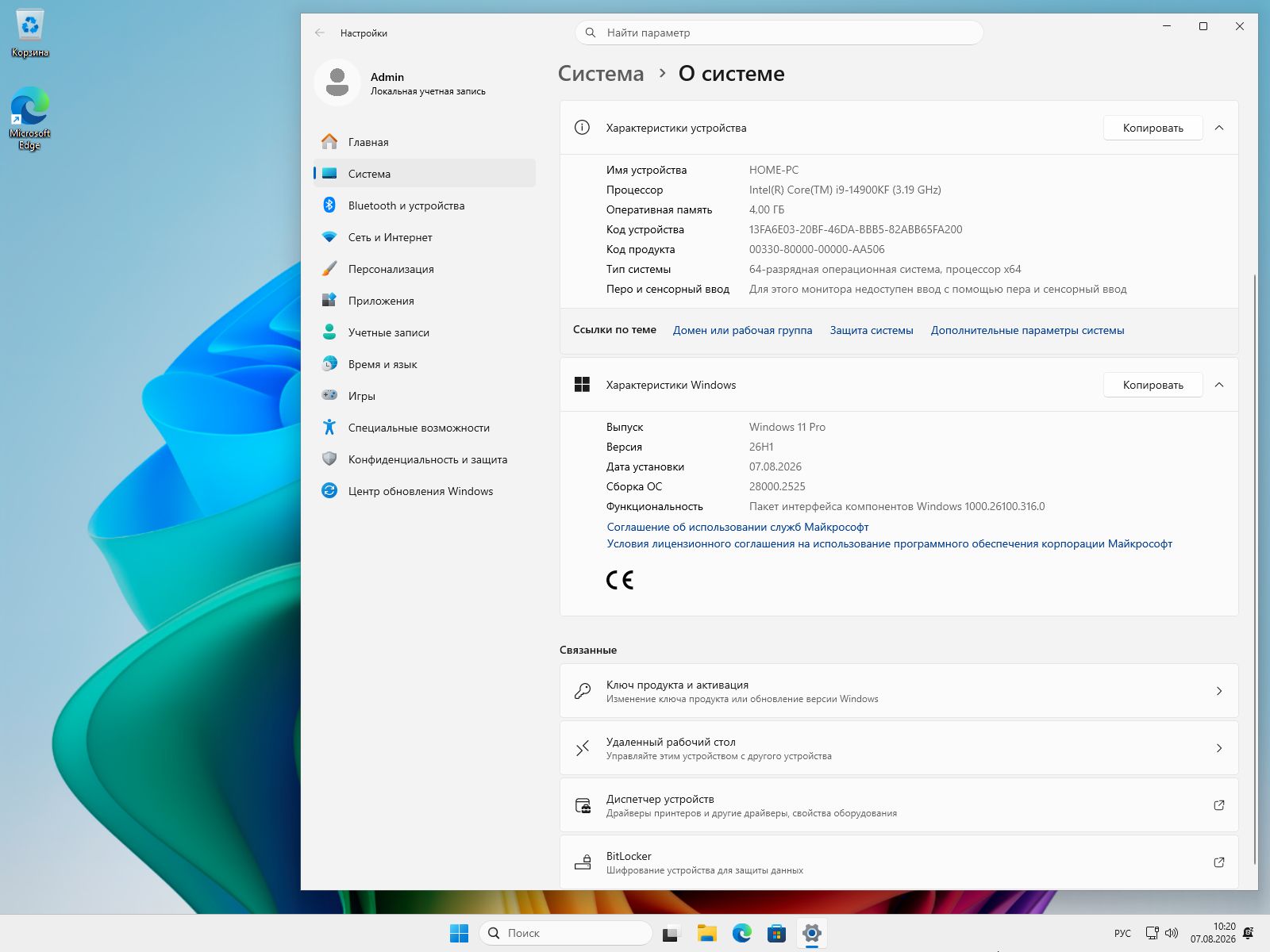
Task: Click the info icon beside Характеристики устройства
Action: (x=582, y=128)
